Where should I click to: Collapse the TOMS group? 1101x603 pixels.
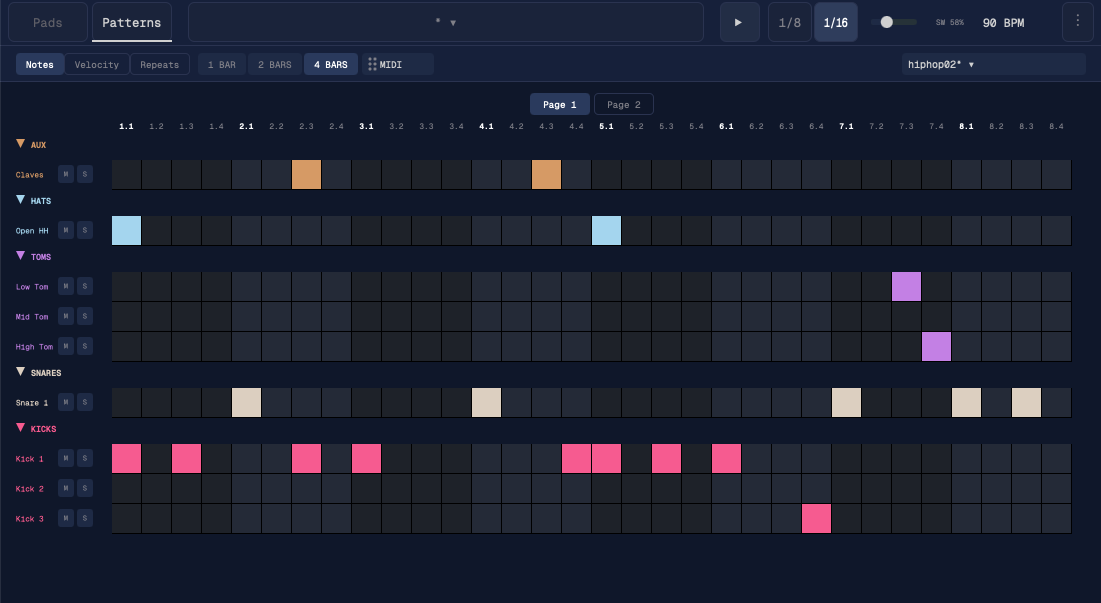pyautogui.click(x=20, y=256)
